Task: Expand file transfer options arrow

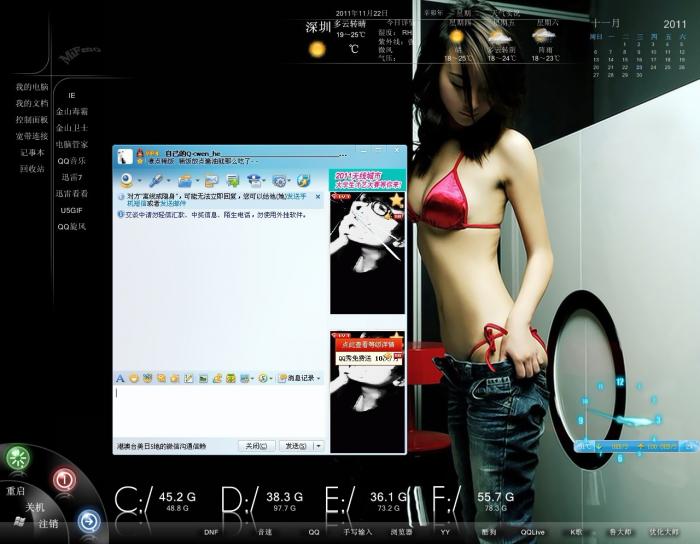Action: 197,181
